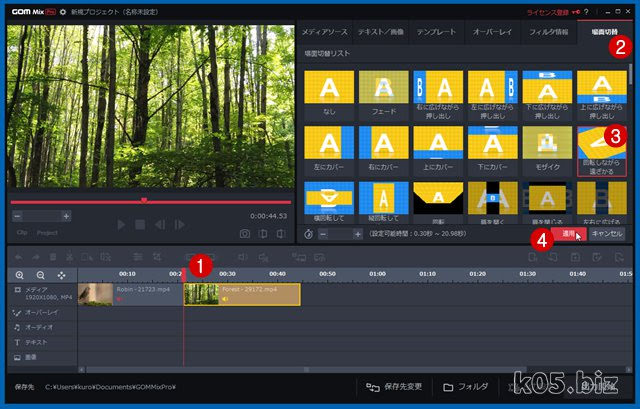Click the テキスト track T icon
The height and width of the screenshot is (409, 640).
[x=18, y=342]
